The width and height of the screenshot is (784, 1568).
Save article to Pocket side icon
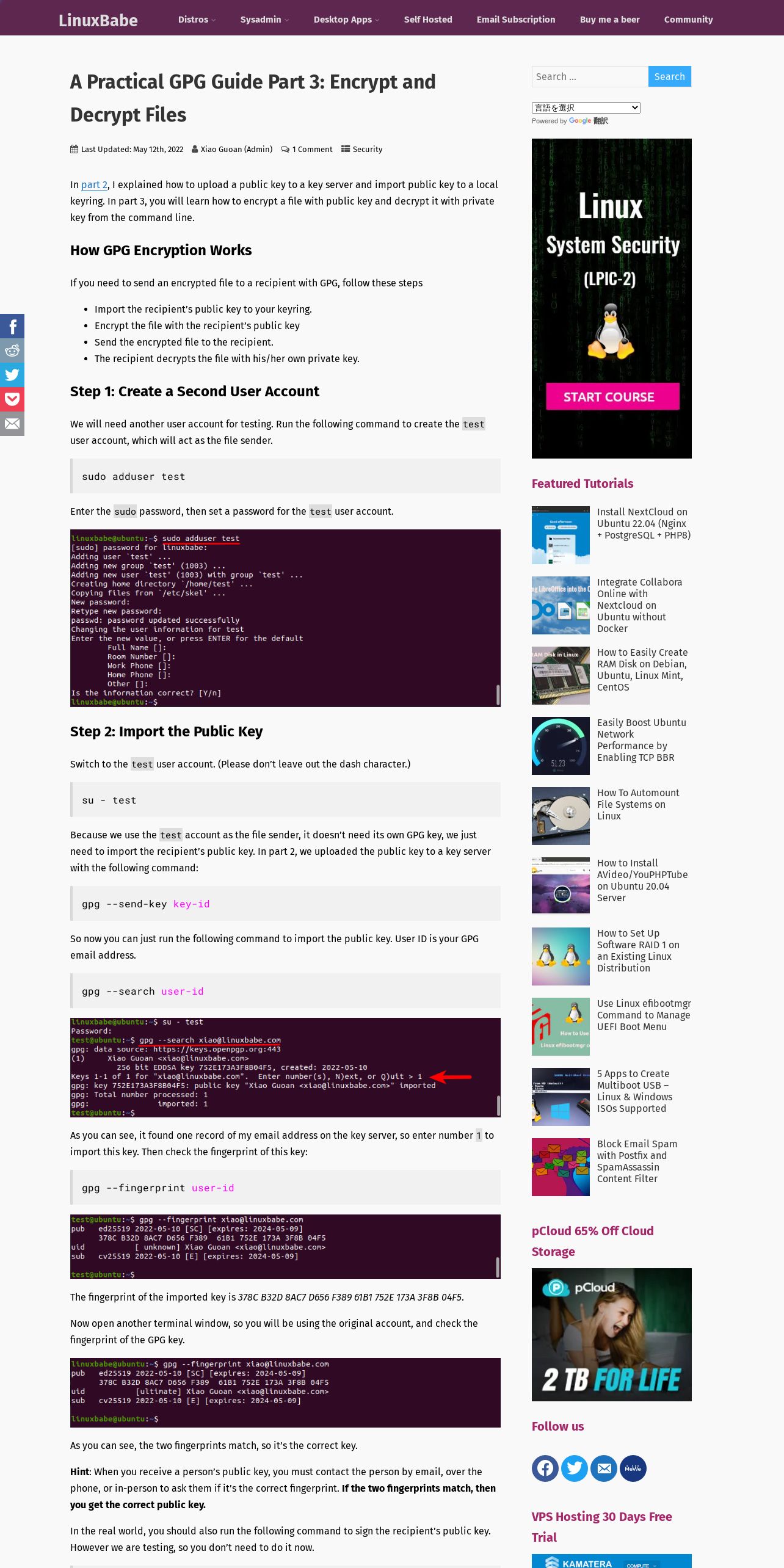coord(12,399)
